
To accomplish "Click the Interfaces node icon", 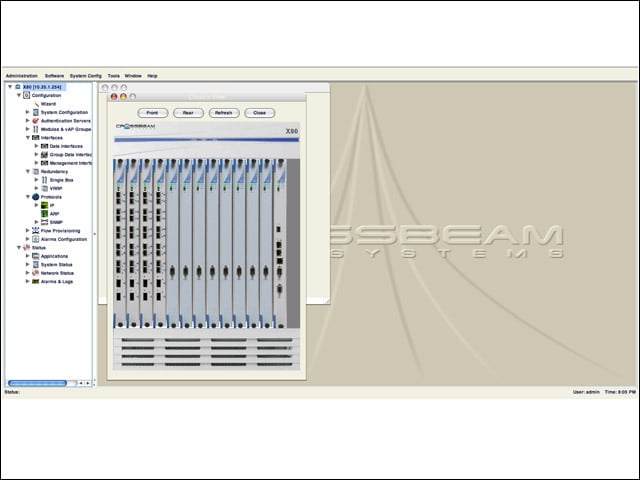I will [36, 138].
